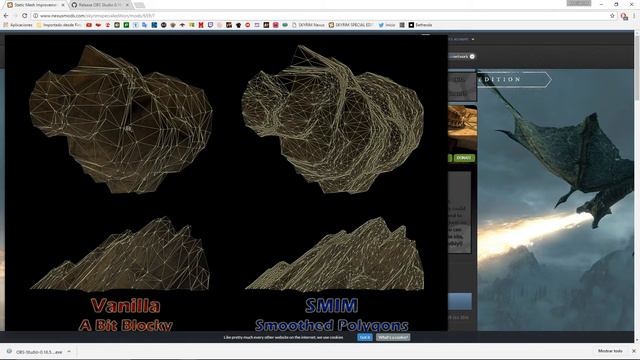Open the Importado desde Fir bookmarks folder
The image size is (640, 360).
pyautogui.click(x=59, y=25)
